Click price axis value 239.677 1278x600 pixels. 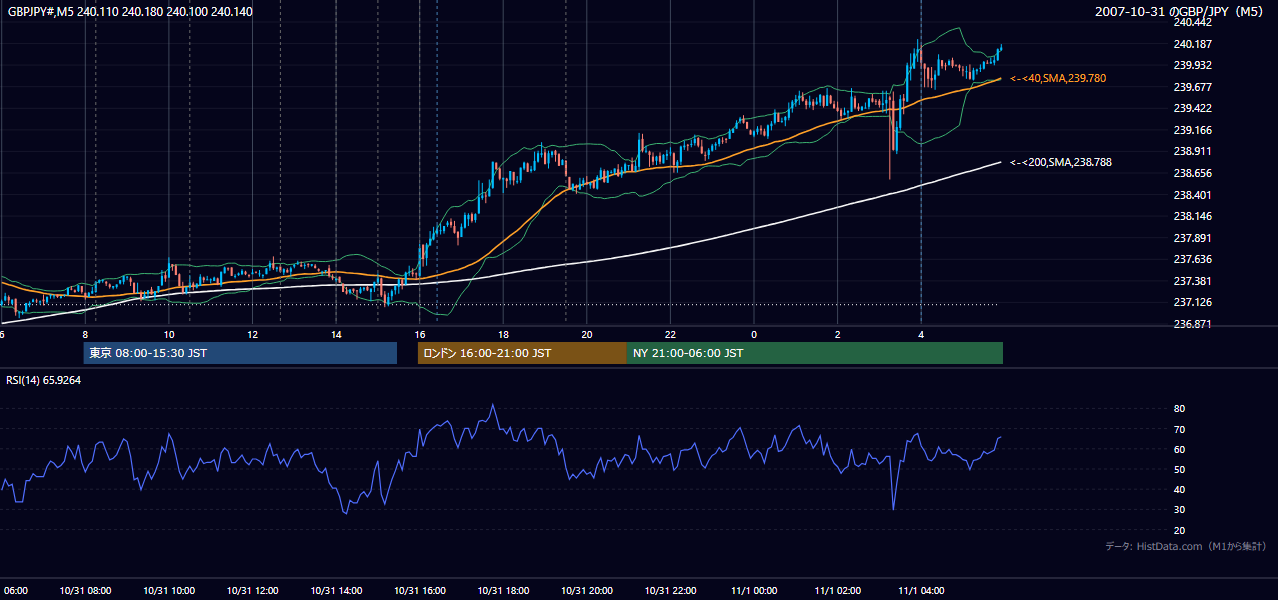[x=1193, y=87]
